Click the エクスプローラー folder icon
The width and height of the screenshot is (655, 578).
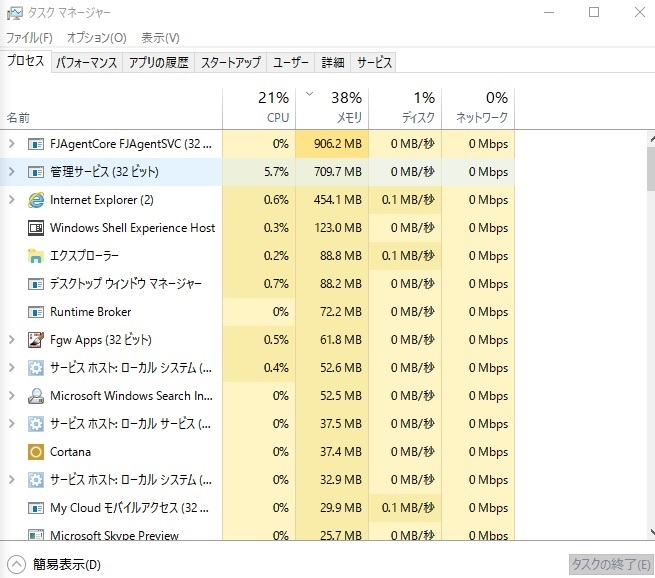36,256
